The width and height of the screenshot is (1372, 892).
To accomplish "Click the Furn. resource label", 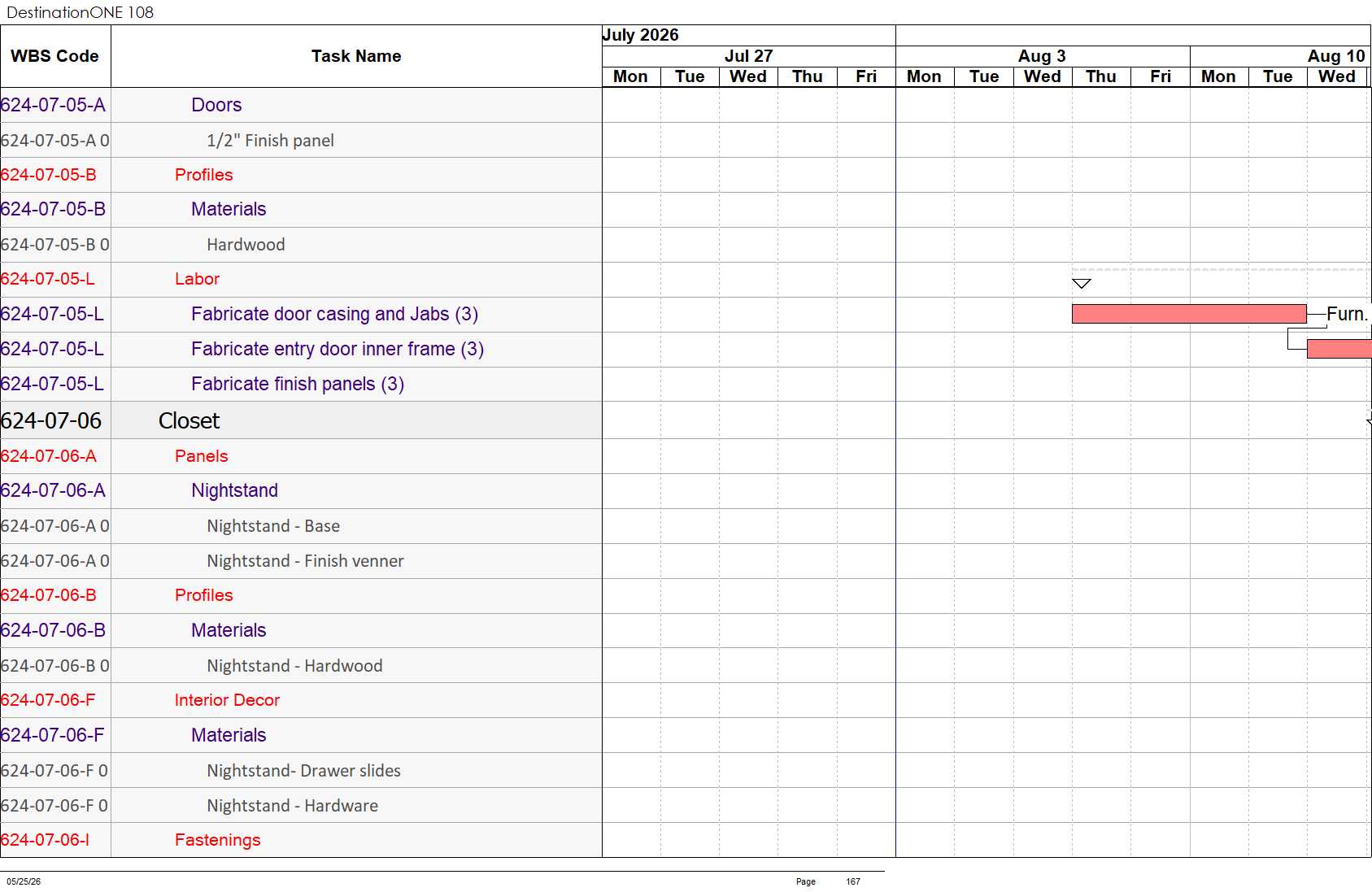I will coord(1348,314).
